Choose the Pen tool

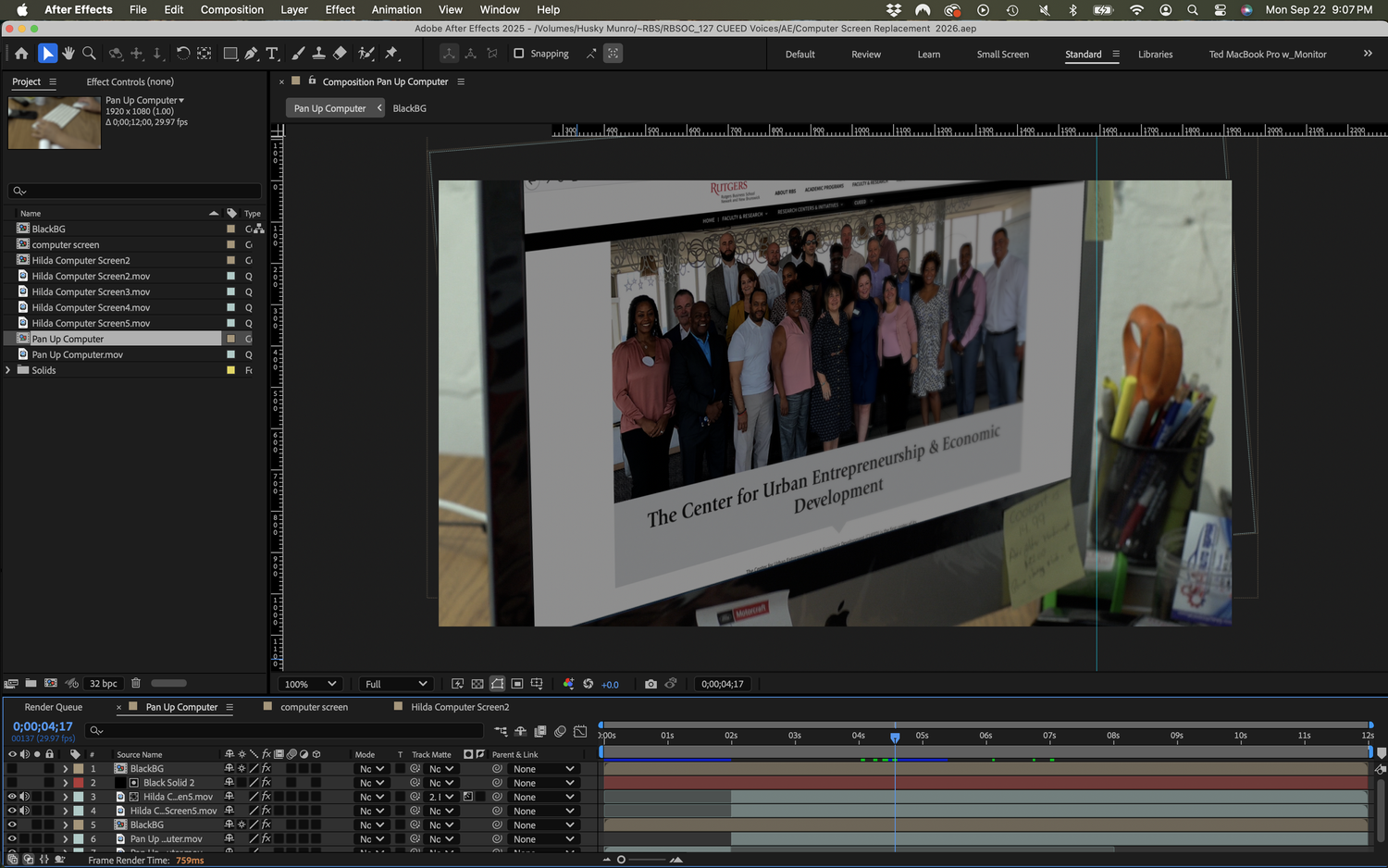[x=251, y=54]
